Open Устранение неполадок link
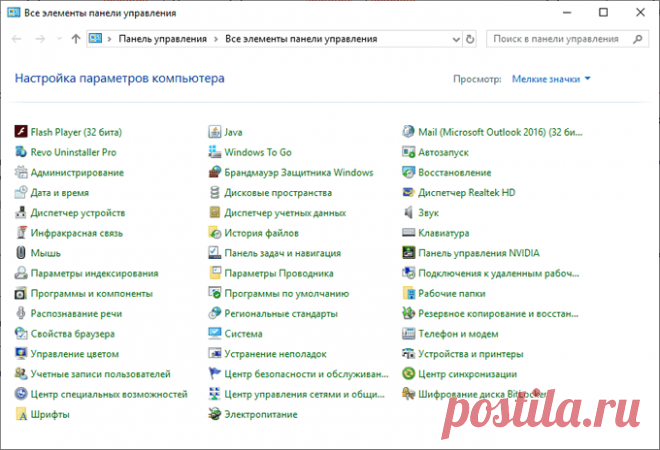The height and width of the screenshot is (450, 660). (275, 354)
